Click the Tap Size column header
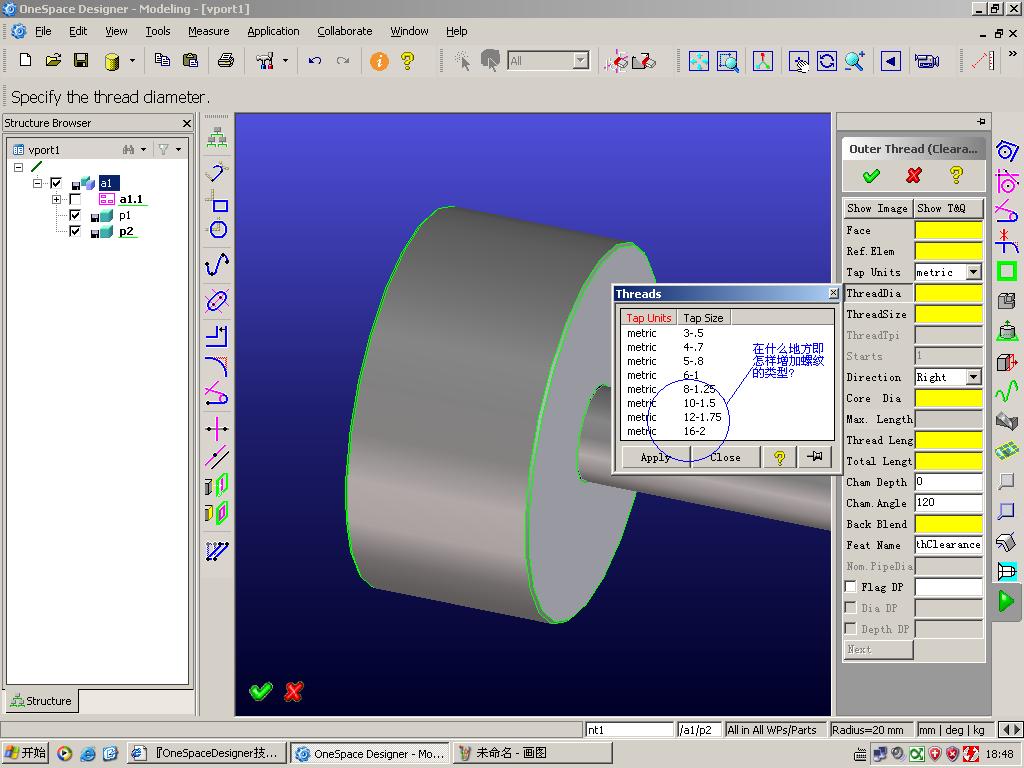The width and height of the screenshot is (1024, 768). point(703,317)
